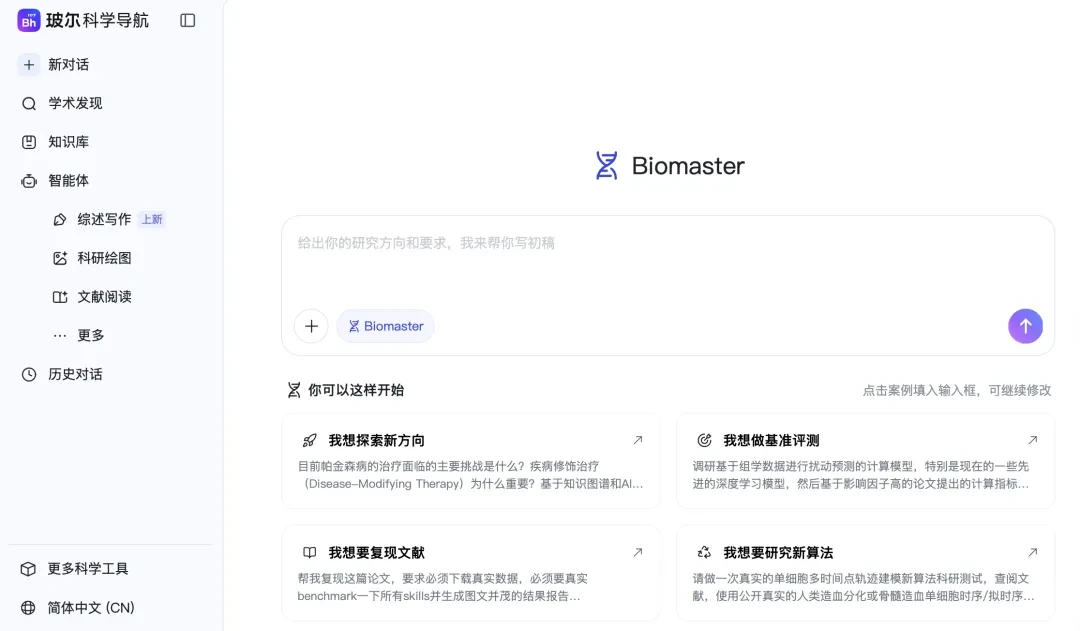Fill the 我想做基准评测 example arrow
The image size is (1080, 631).
click(x=1032, y=439)
